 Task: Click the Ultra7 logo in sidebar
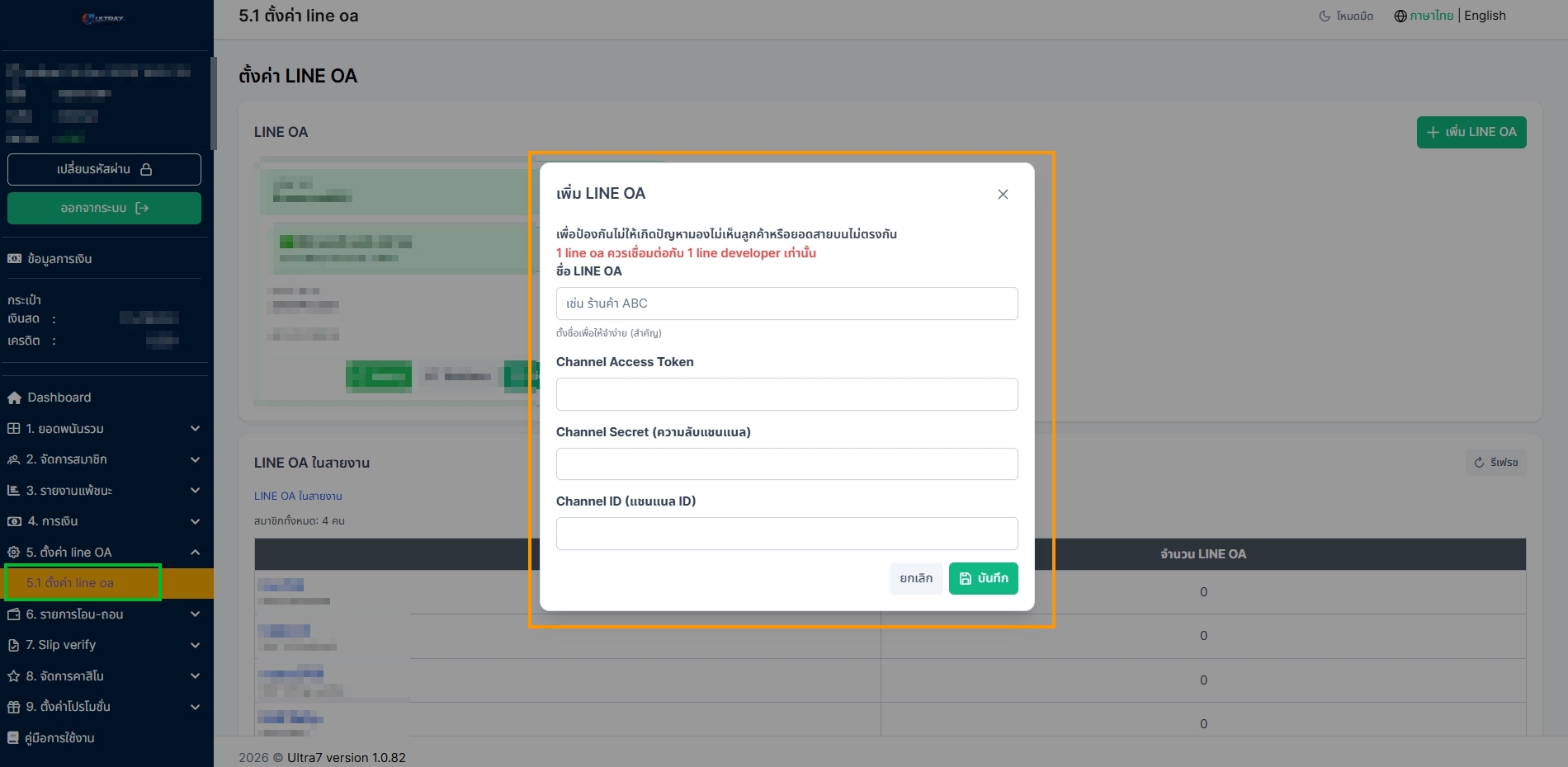tap(103, 18)
